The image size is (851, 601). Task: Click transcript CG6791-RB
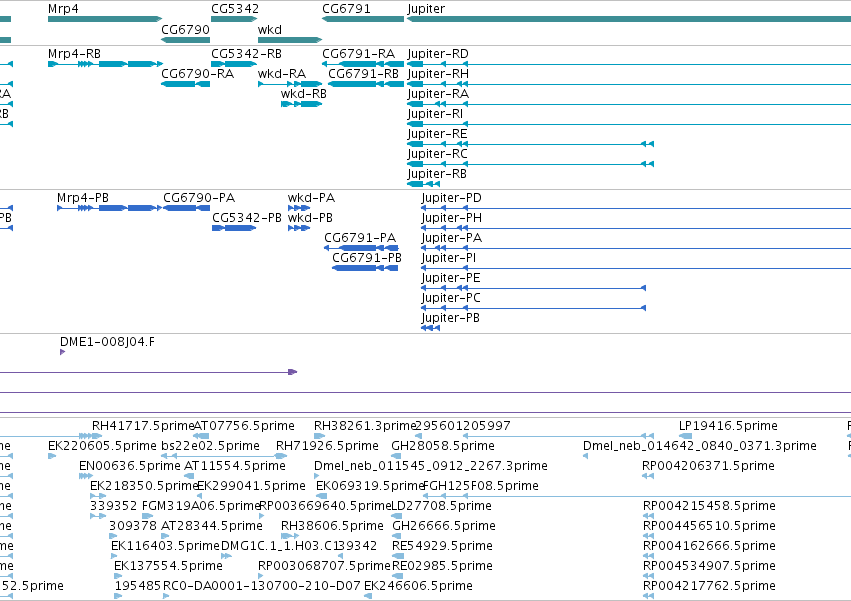click(364, 74)
